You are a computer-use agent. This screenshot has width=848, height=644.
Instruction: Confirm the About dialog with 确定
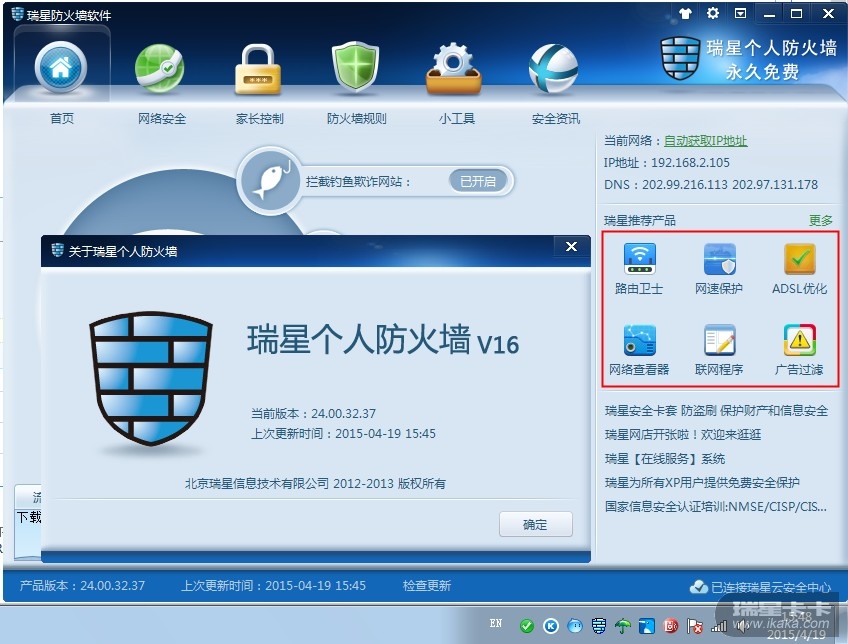pyautogui.click(x=535, y=525)
